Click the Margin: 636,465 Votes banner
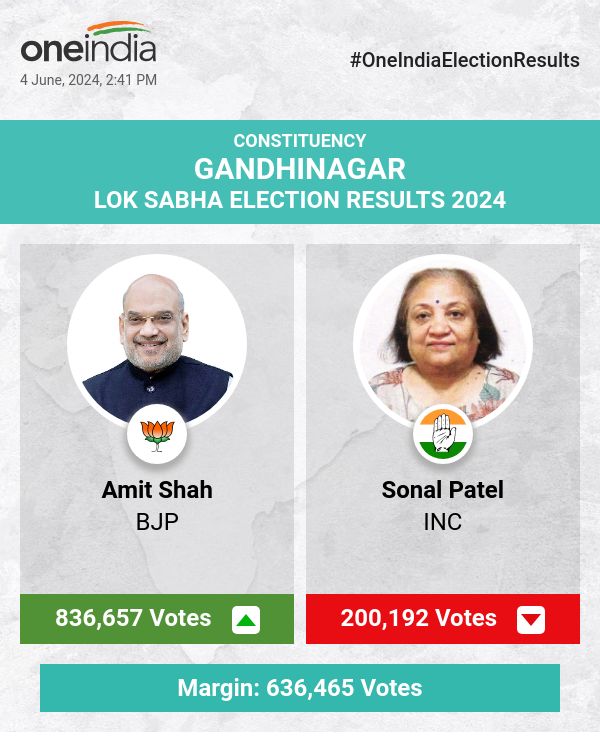The image size is (600, 750). click(x=300, y=688)
